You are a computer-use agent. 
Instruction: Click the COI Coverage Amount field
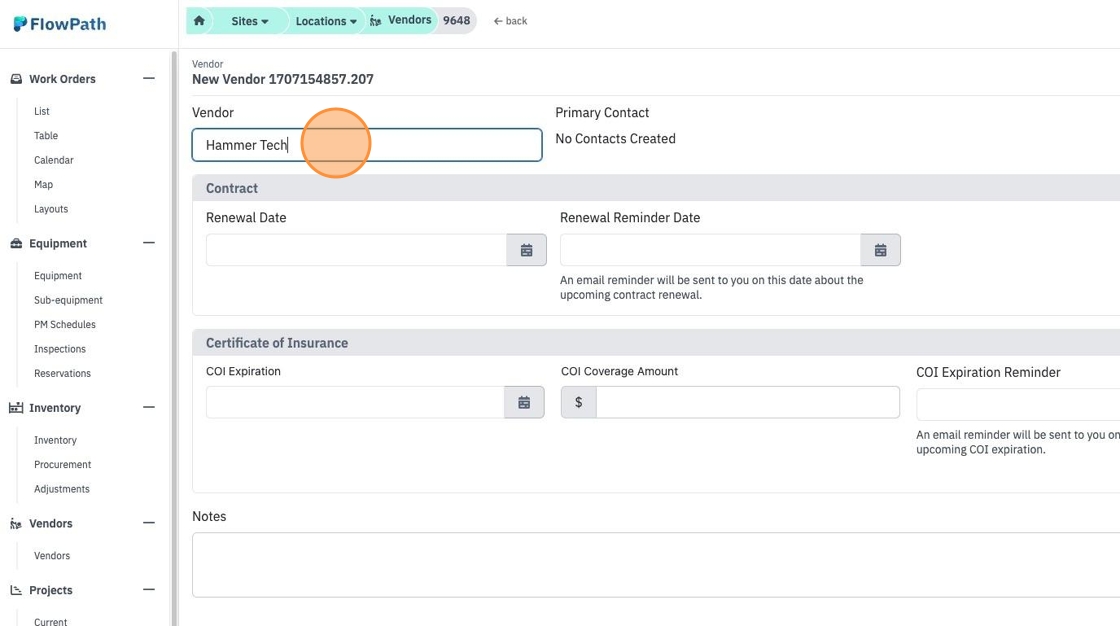(x=748, y=402)
